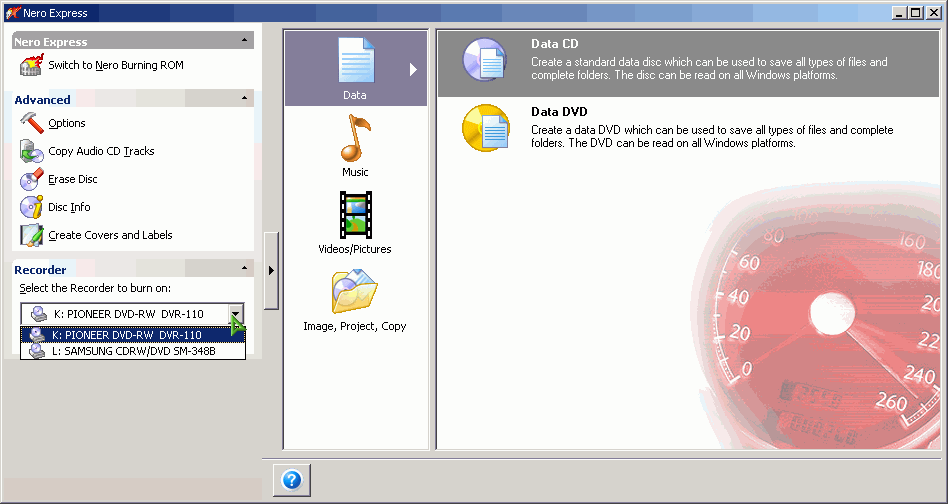Click the Erase Disc link
This screenshot has height=504, width=948.
[73, 179]
